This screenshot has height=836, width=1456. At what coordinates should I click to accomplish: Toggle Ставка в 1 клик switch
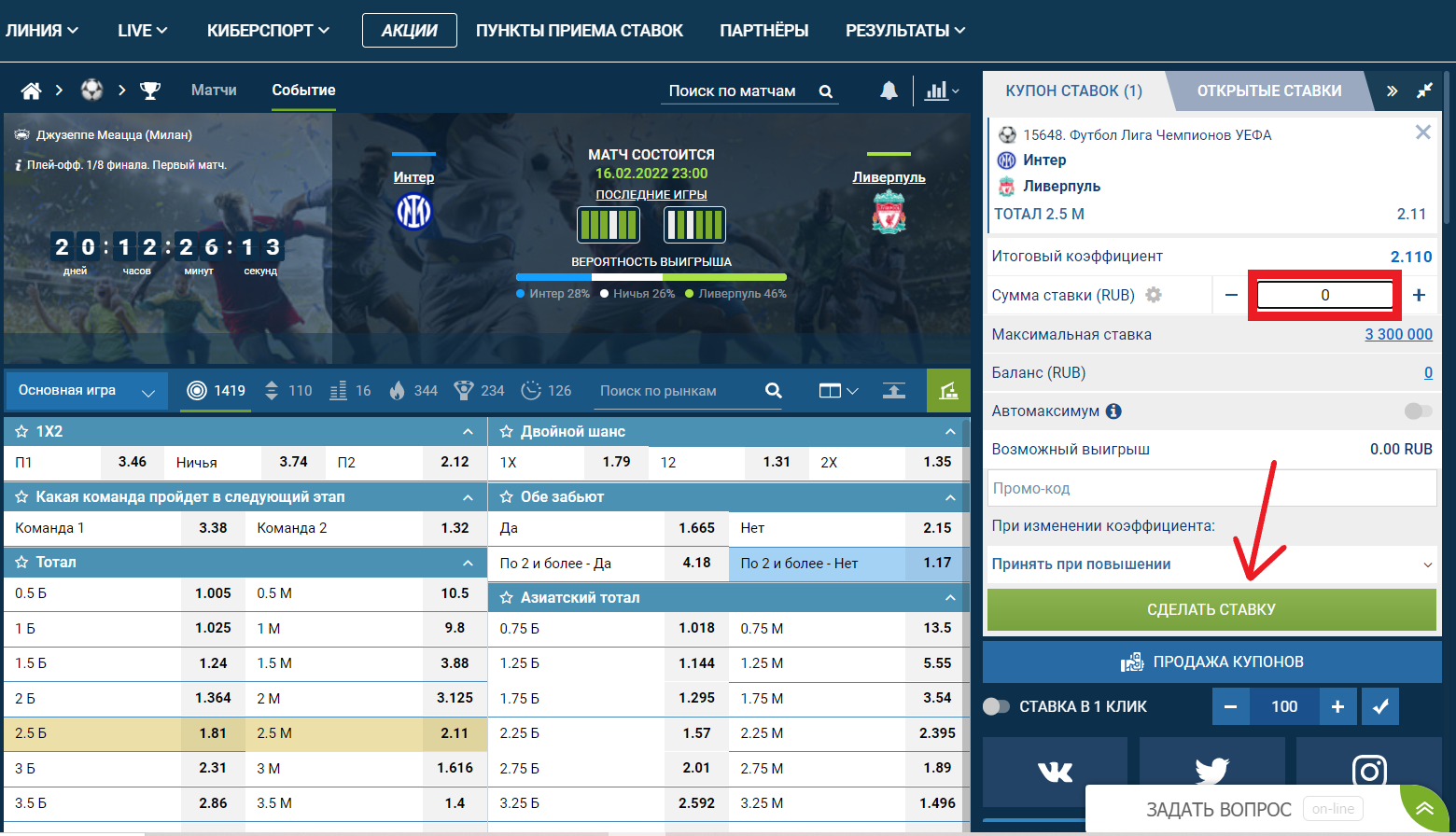(x=997, y=706)
